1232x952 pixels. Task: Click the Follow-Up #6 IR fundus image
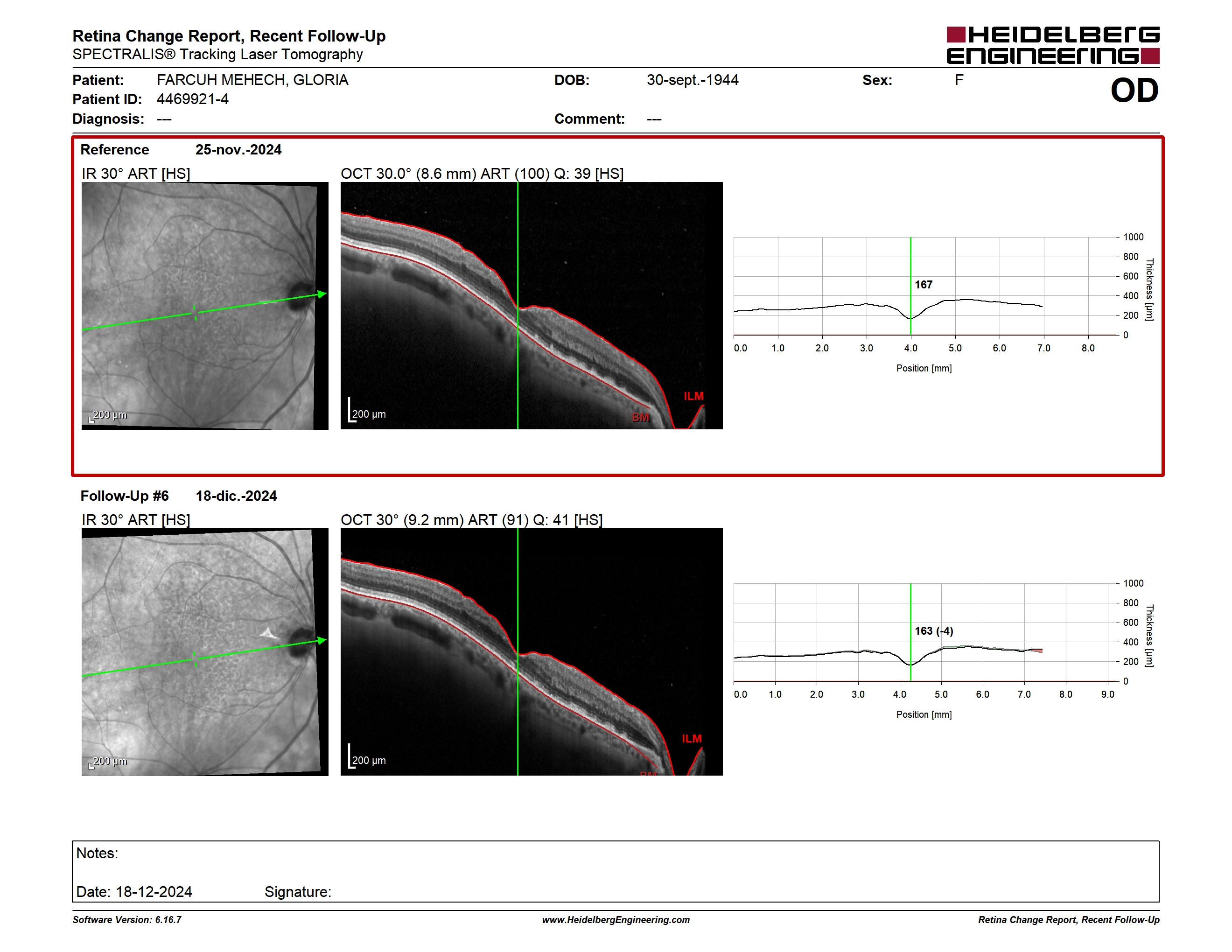click(x=205, y=652)
